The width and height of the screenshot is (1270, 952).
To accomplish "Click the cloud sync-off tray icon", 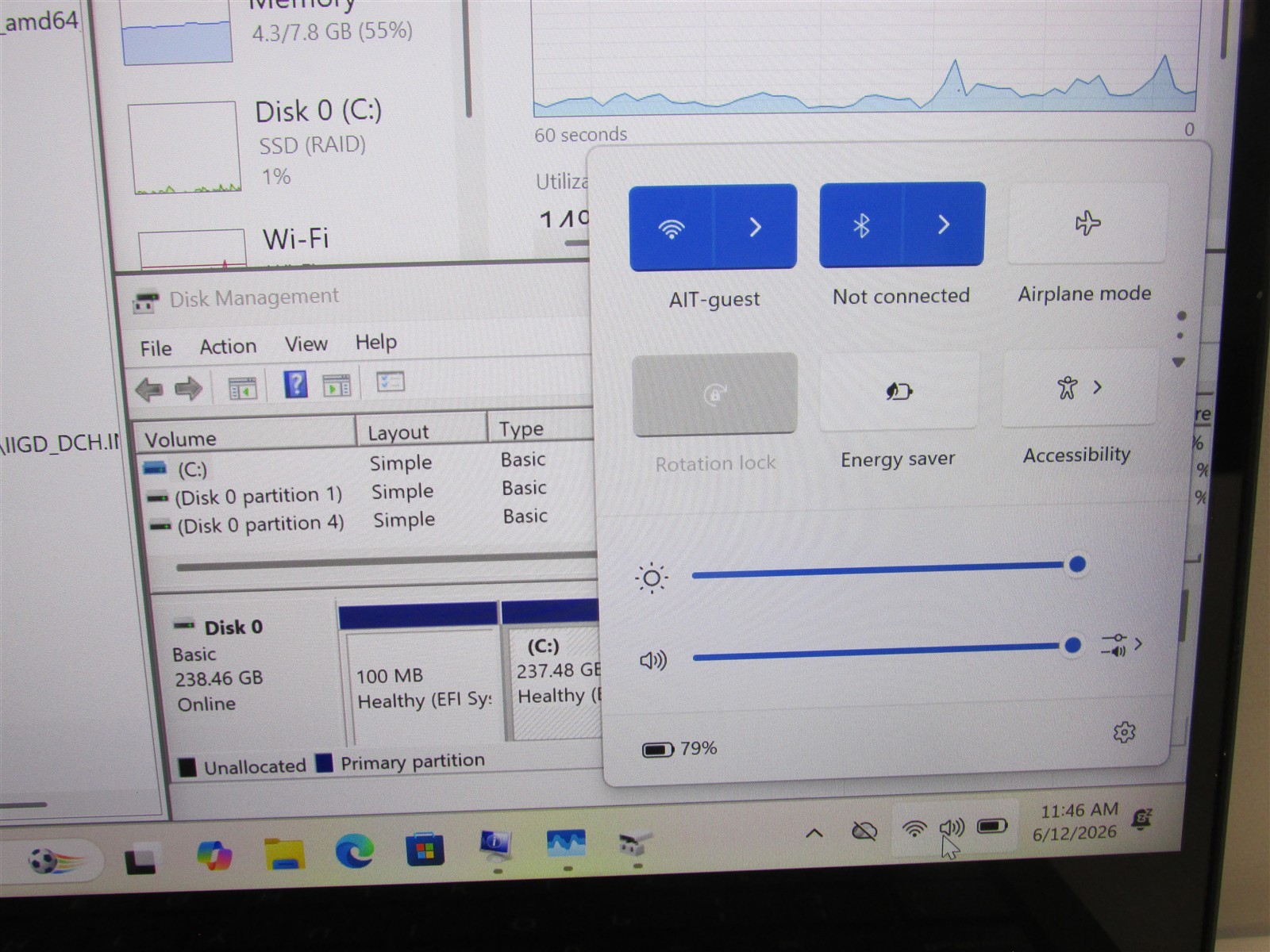I will pyautogui.click(x=864, y=831).
